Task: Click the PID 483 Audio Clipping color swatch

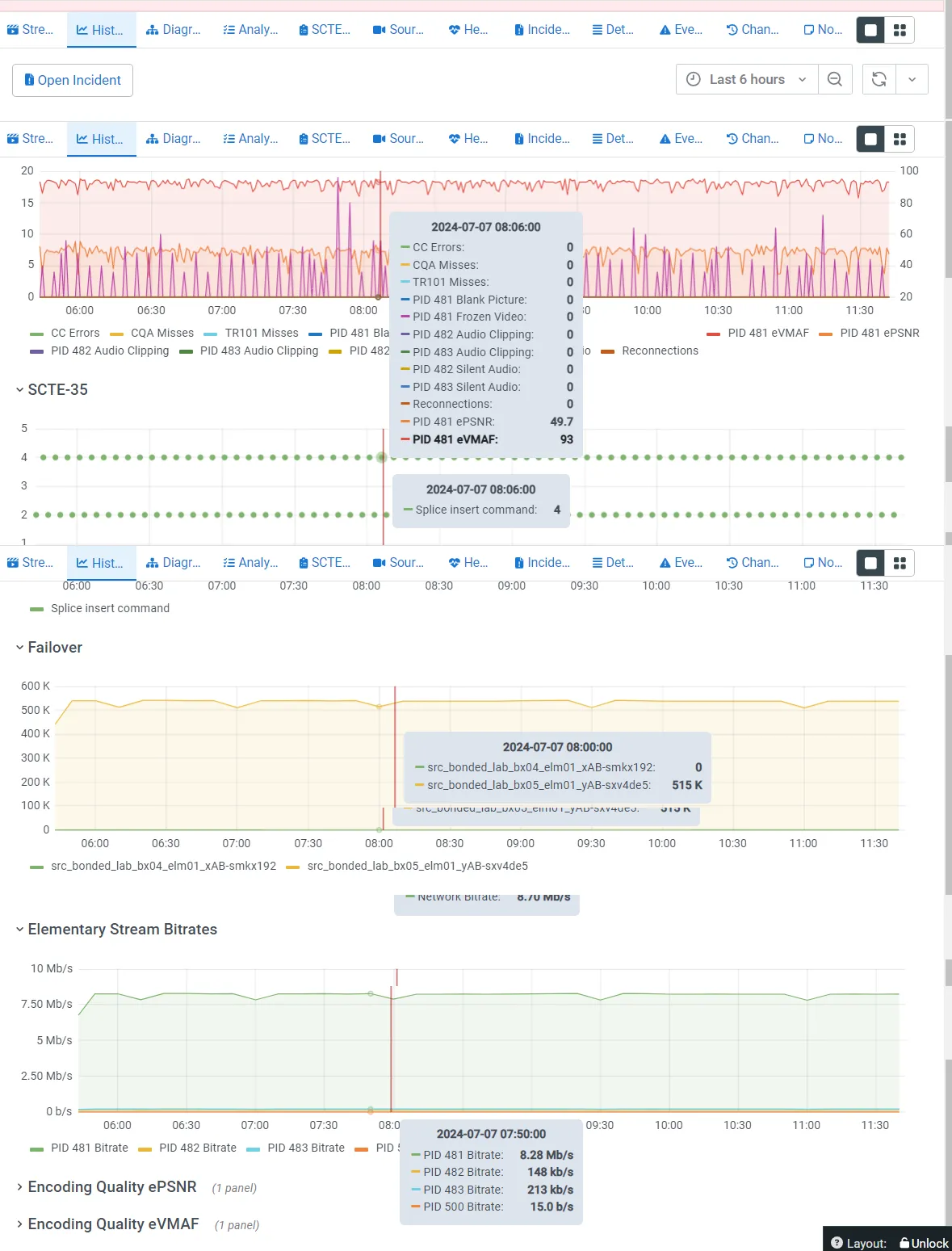Action: (186, 351)
